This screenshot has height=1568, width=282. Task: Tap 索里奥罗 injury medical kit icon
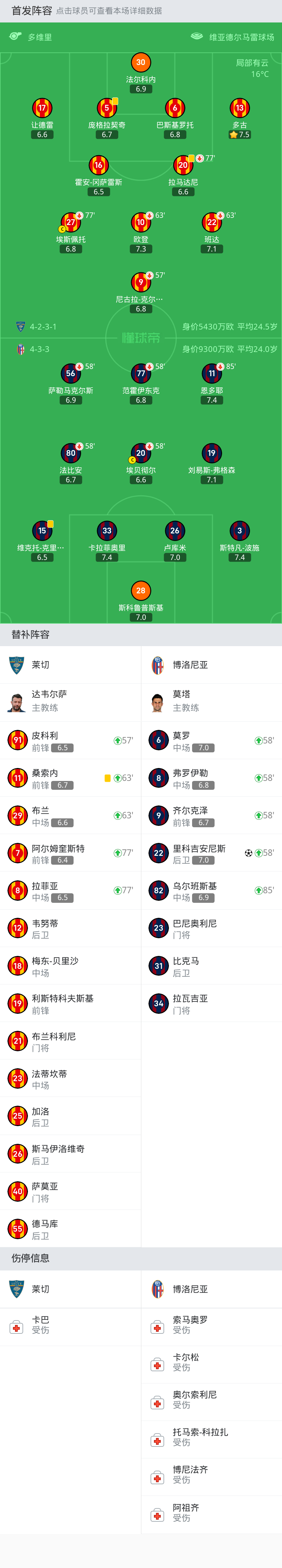[157, 1327]
